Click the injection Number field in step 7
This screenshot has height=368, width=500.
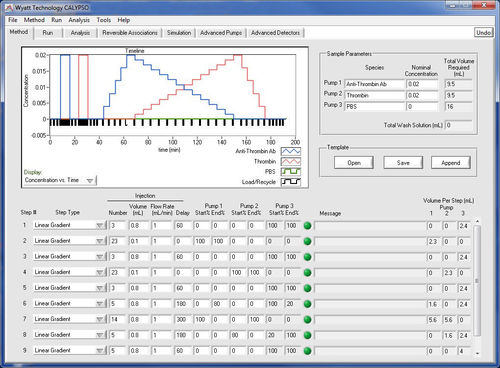tap(118, 320)
